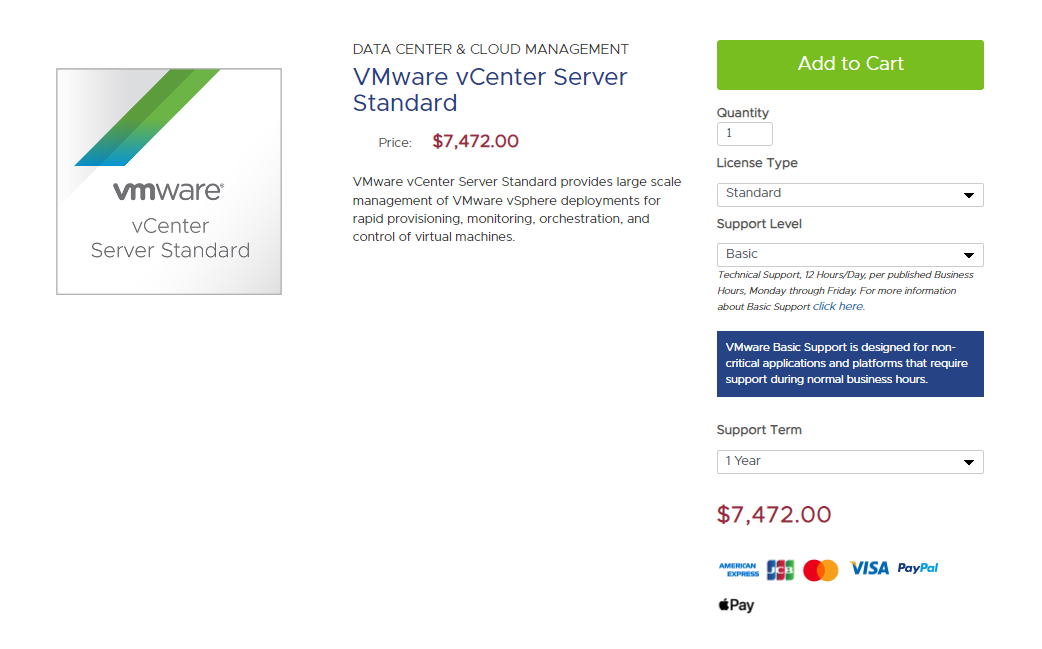
Task: Expand the Support Level dropdown
Action: (x=849, y=254)
